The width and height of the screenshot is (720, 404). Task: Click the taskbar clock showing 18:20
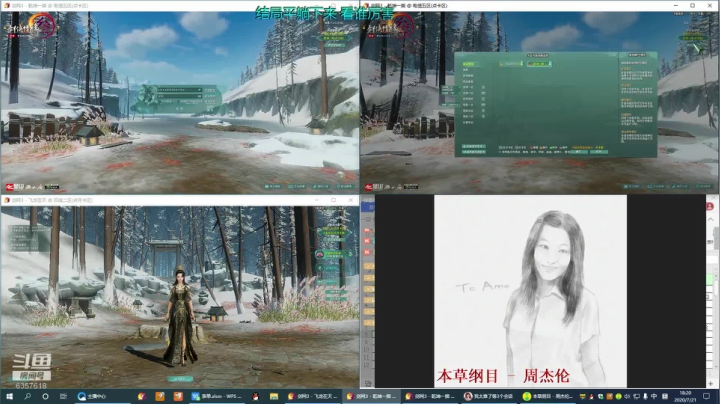coord(685,396)
